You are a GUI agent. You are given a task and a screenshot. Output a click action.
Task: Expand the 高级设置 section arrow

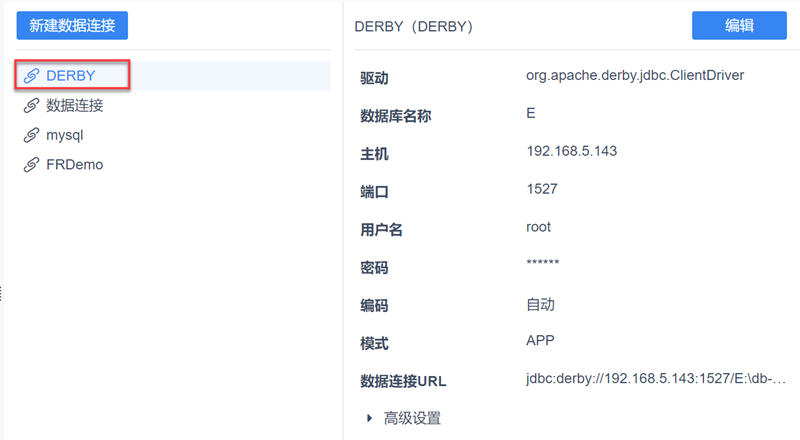369,419
